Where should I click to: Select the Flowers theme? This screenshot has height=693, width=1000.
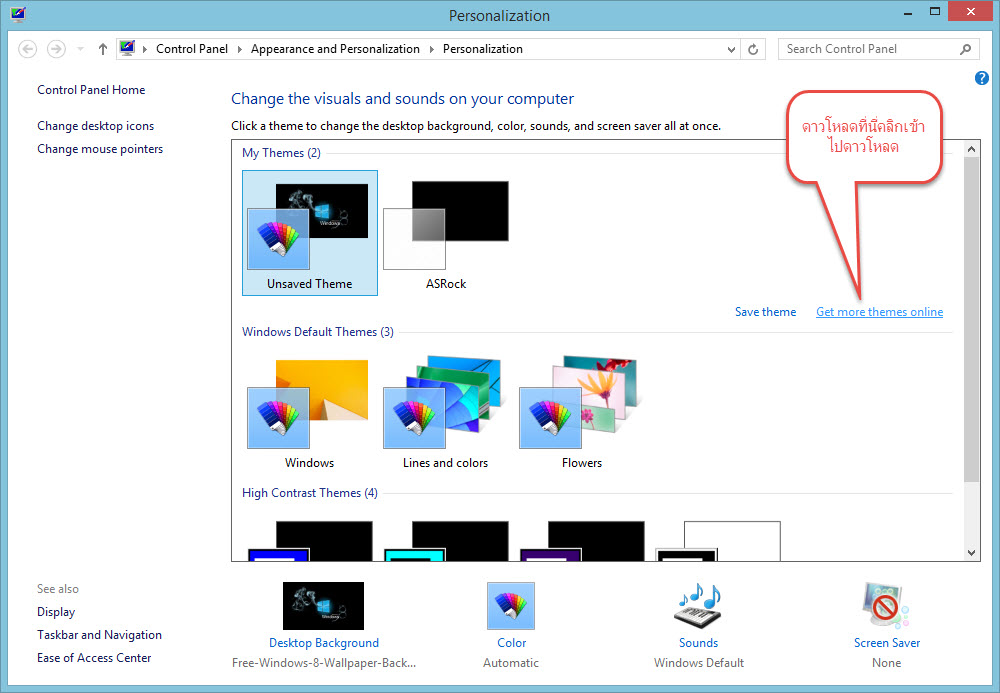pyautogui.click(x=582, y=414)
